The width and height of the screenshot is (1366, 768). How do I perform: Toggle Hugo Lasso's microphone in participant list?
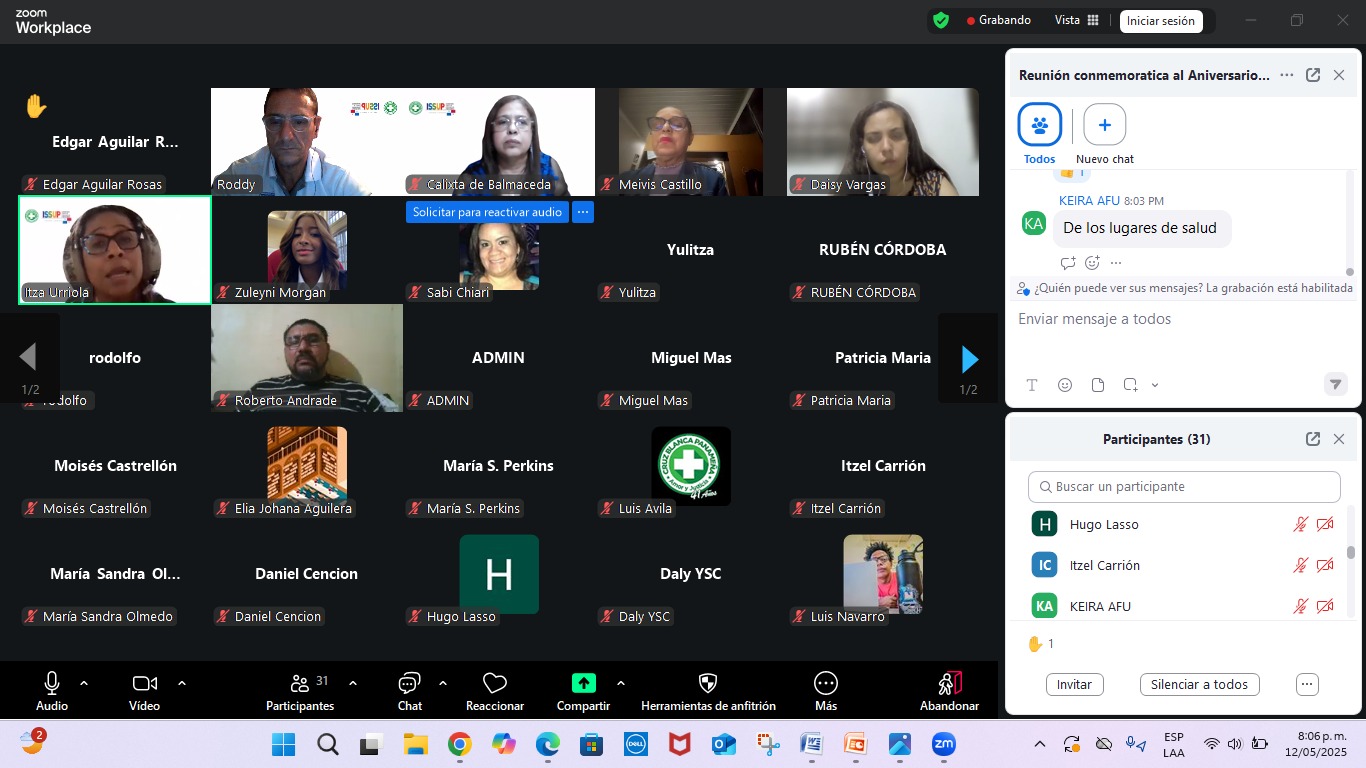coord(1300,524)
